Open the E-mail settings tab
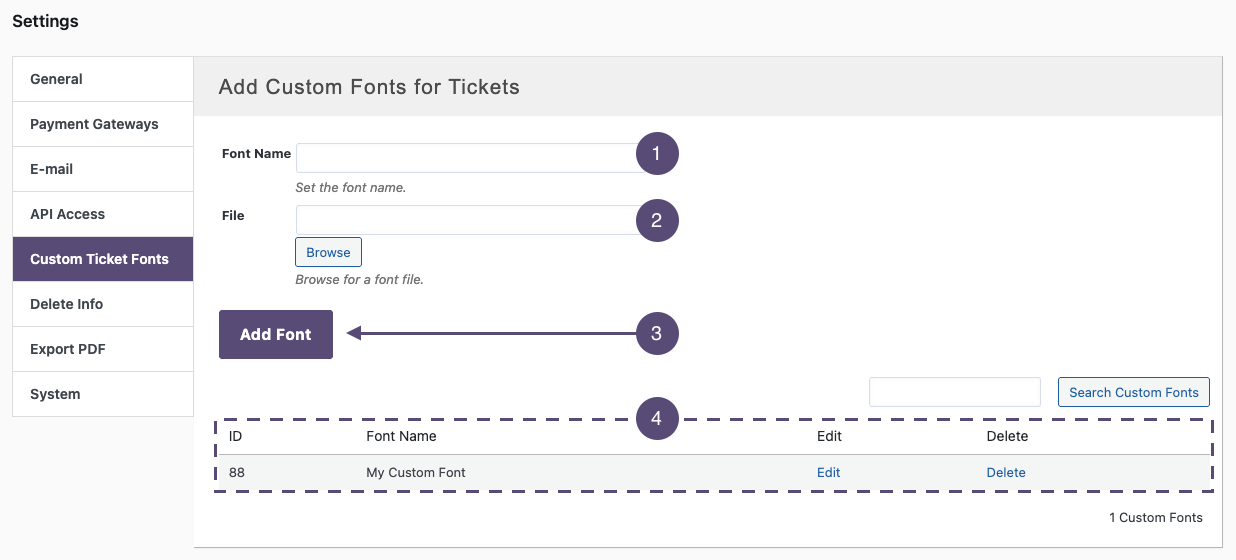 coord(102,169)
